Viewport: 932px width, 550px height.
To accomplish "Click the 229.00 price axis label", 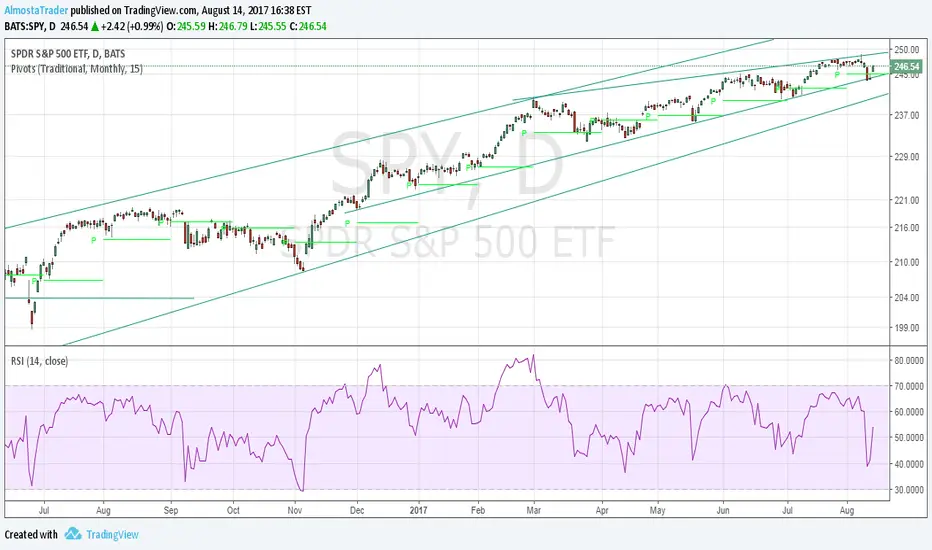I will [906, 156].
